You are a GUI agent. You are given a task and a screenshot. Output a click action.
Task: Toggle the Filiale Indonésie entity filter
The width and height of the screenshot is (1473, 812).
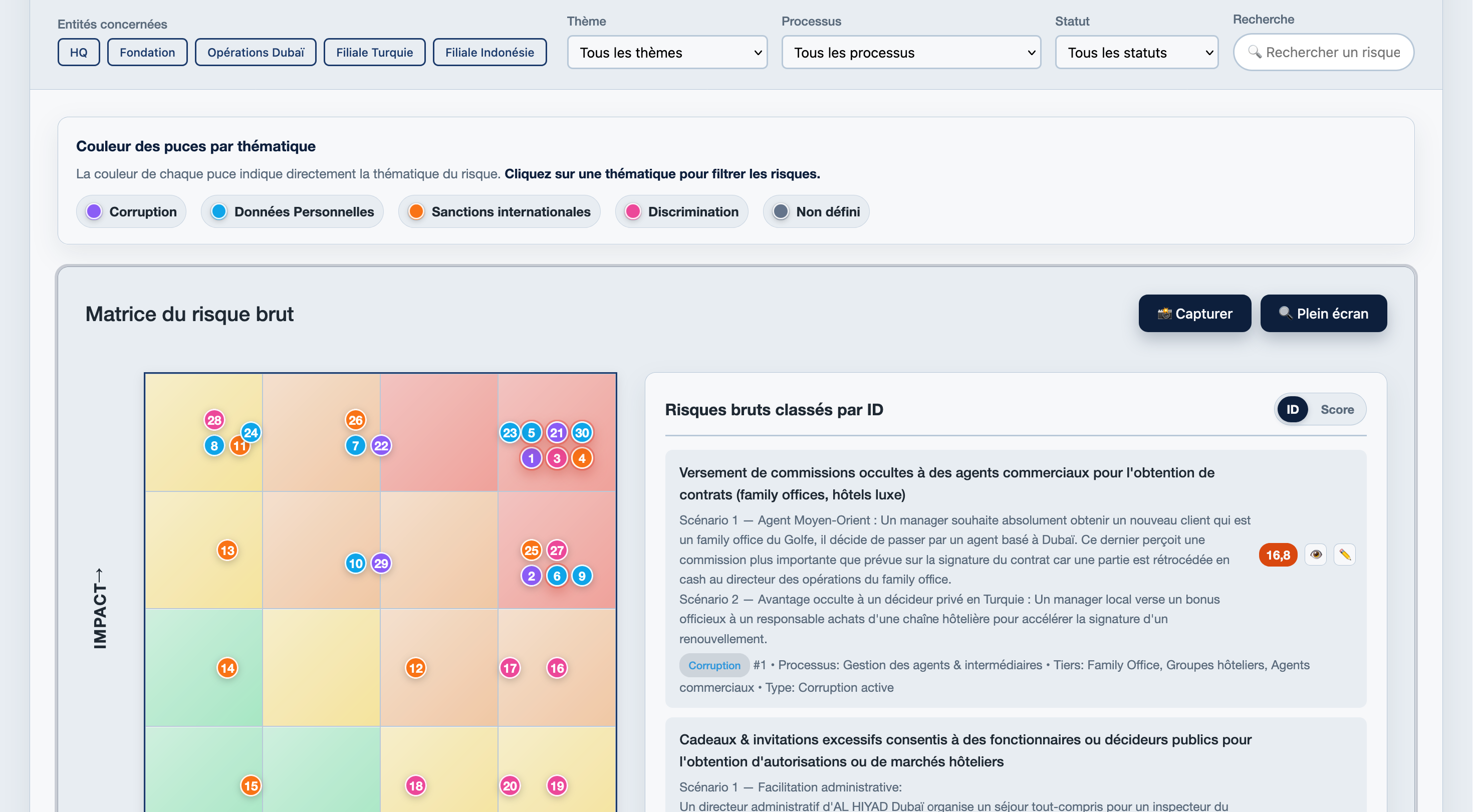pos(490,53)
